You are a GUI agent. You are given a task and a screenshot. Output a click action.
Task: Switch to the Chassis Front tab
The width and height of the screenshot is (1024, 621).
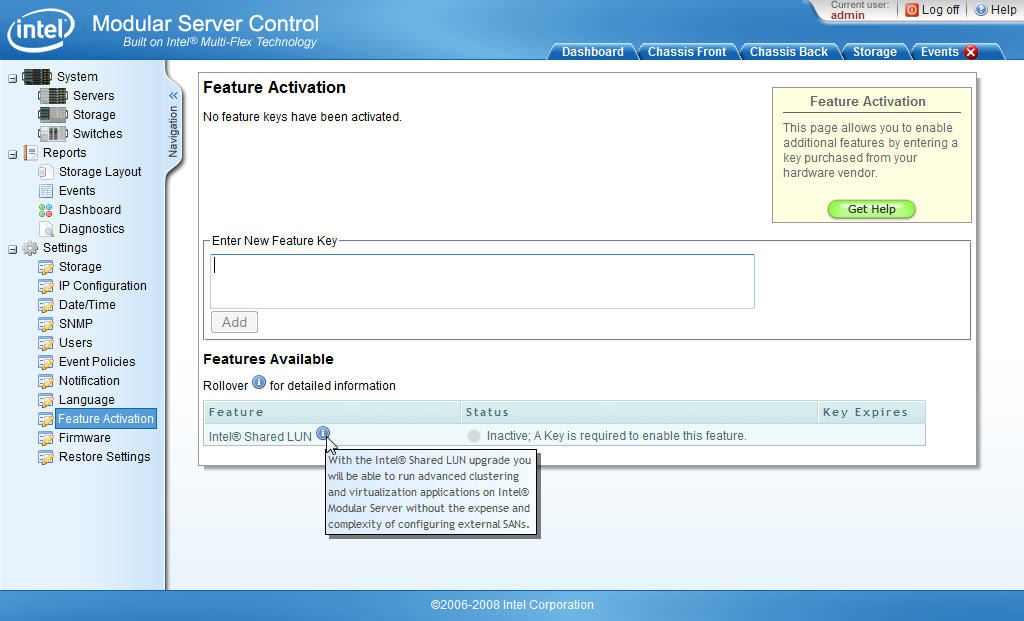688,52
